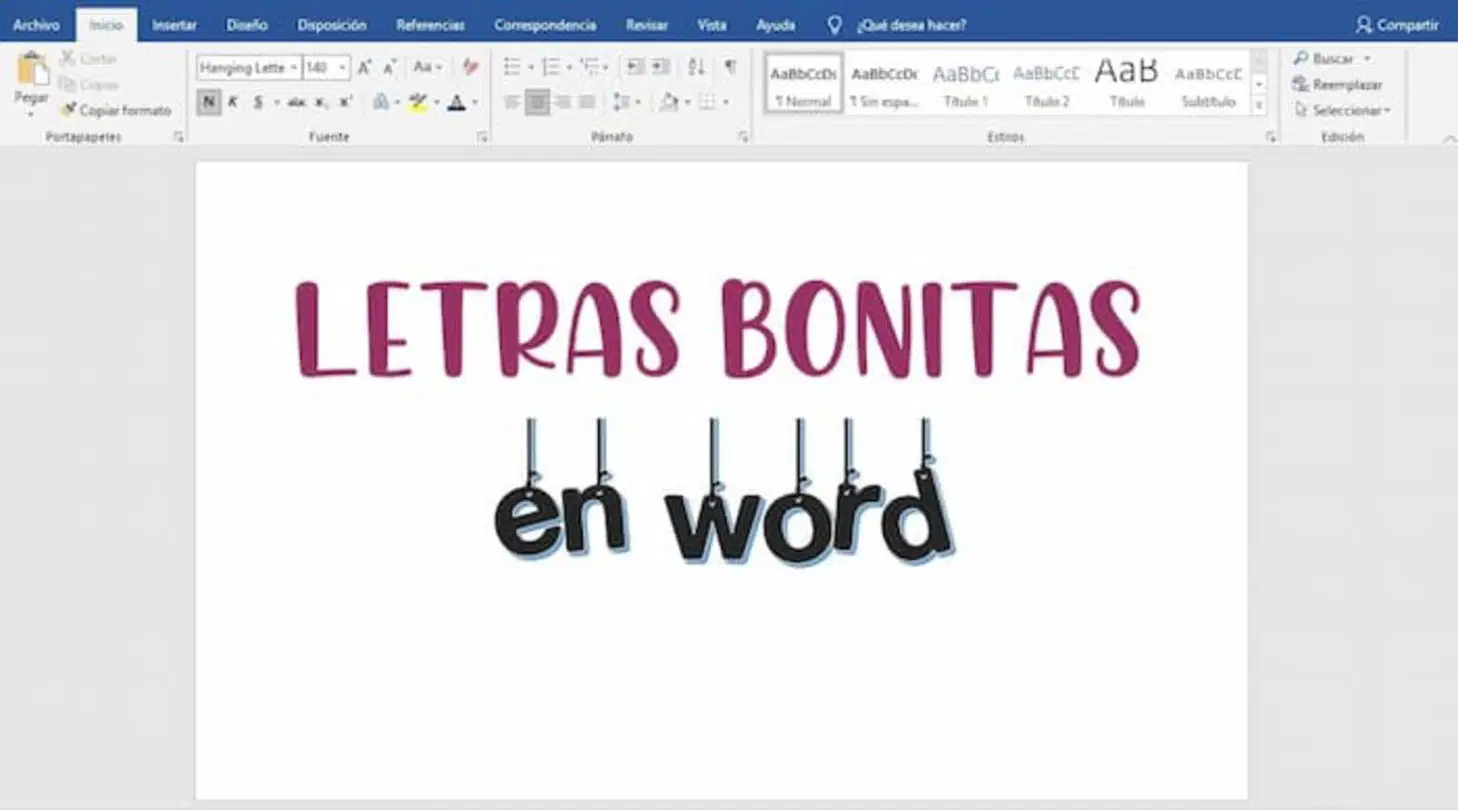Open the Estilos pane launcher
Image resolution: width=1458 pixels, height=810 pixels.
[1271, 137]
